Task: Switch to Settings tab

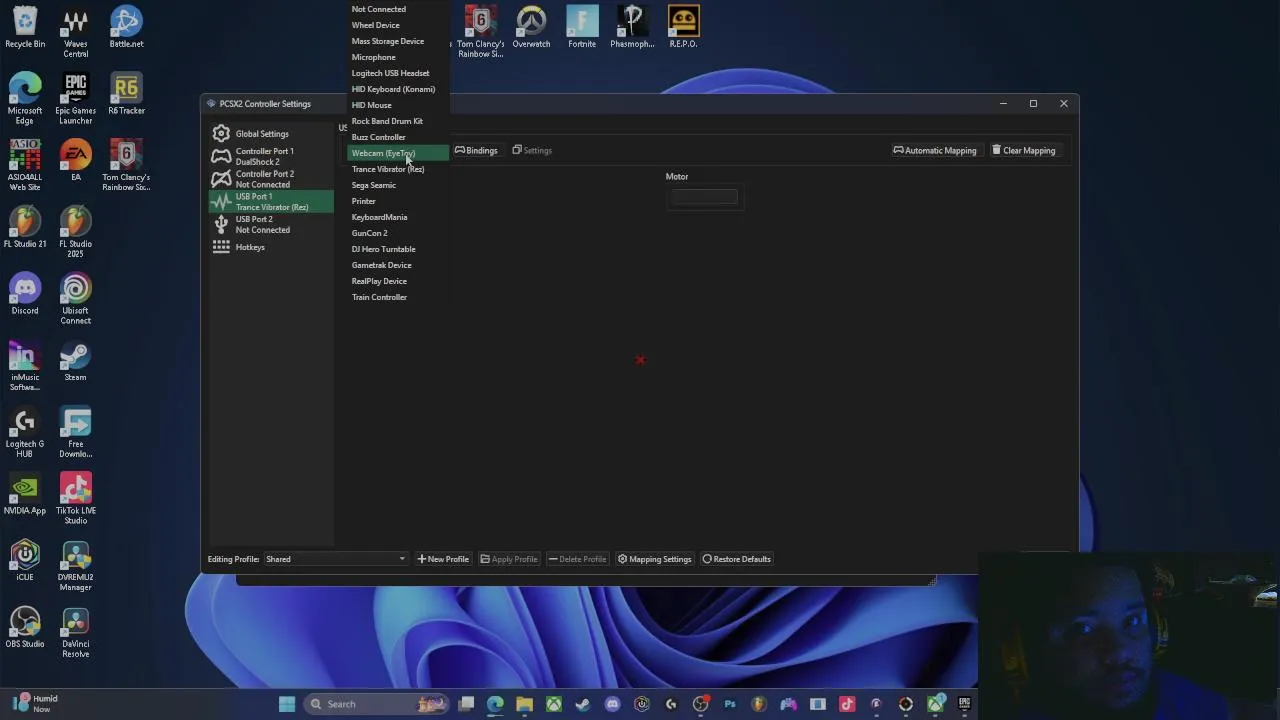Action: pyautogui.click(x=532, y=150)
